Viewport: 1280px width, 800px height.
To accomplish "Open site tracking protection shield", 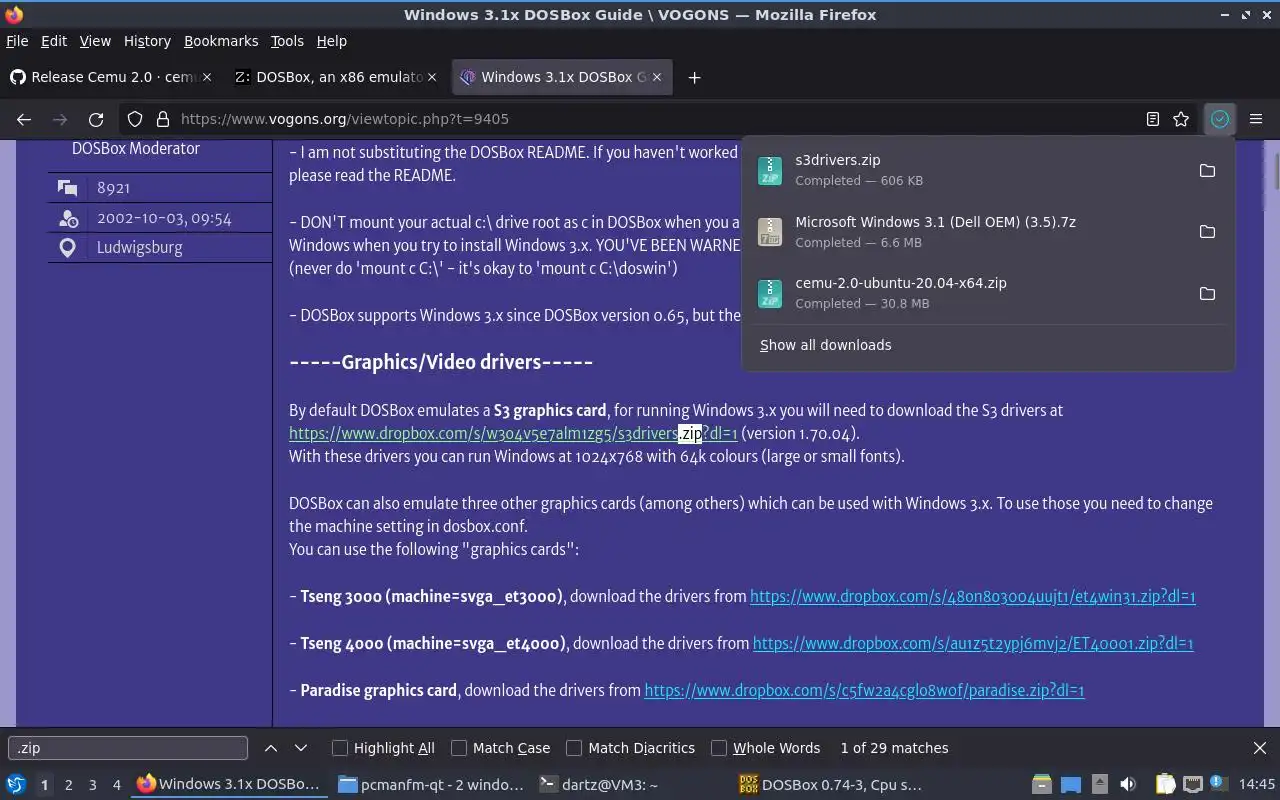I will point(135,119).
